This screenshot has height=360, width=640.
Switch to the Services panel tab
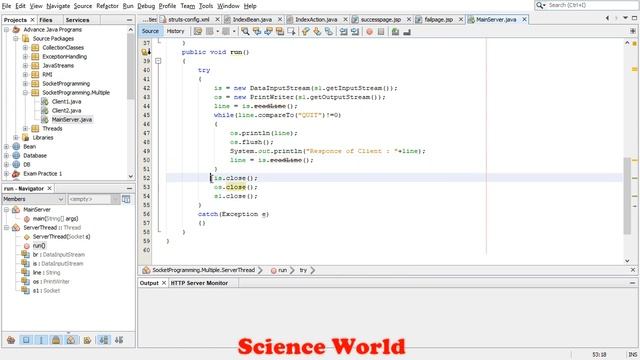click(x=77, y=20)
